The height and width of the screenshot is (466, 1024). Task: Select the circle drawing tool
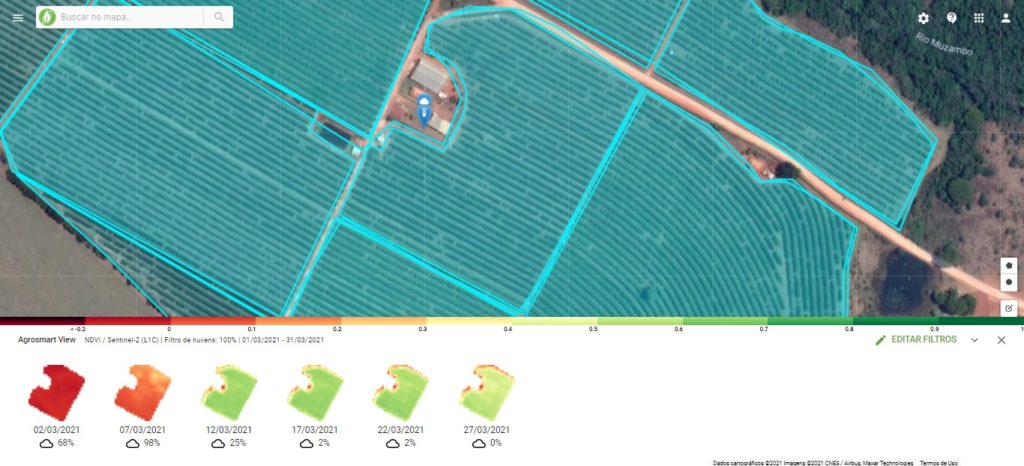pyautogui.click(x=1009, y=282)
